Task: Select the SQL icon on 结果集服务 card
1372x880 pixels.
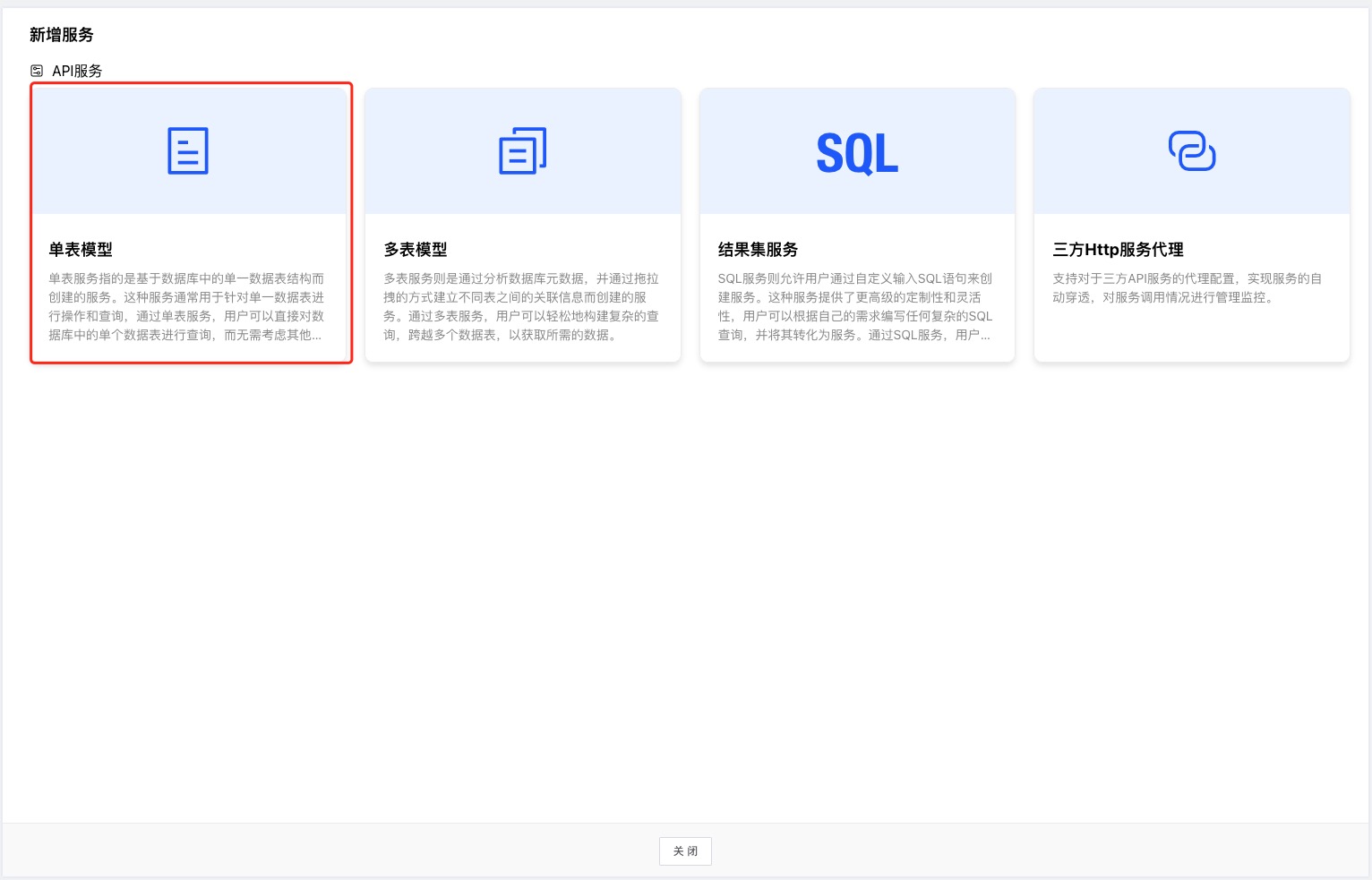Action: [857, 150]
